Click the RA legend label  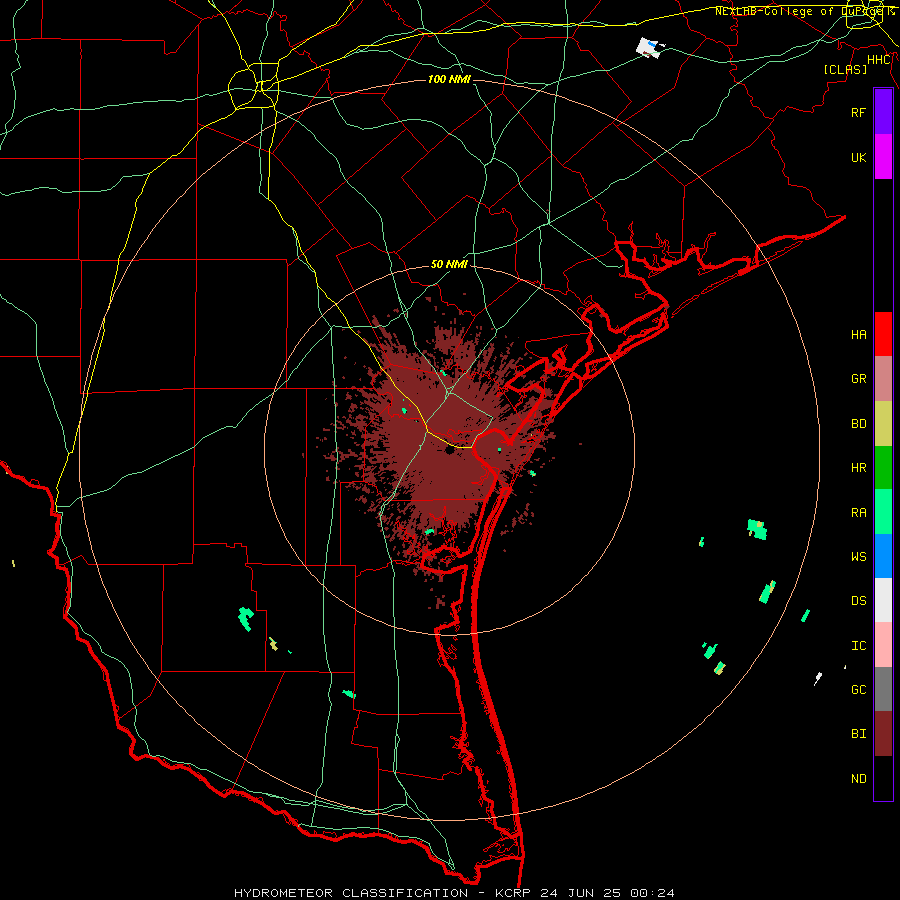pyautogui.click(x=859, y=513)
